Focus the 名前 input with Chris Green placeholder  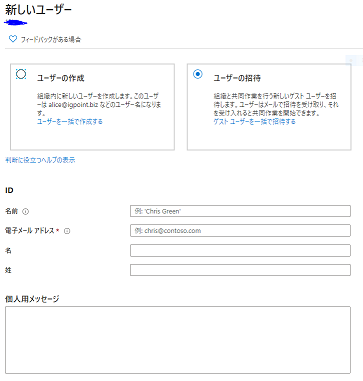[x=240, y=211]
